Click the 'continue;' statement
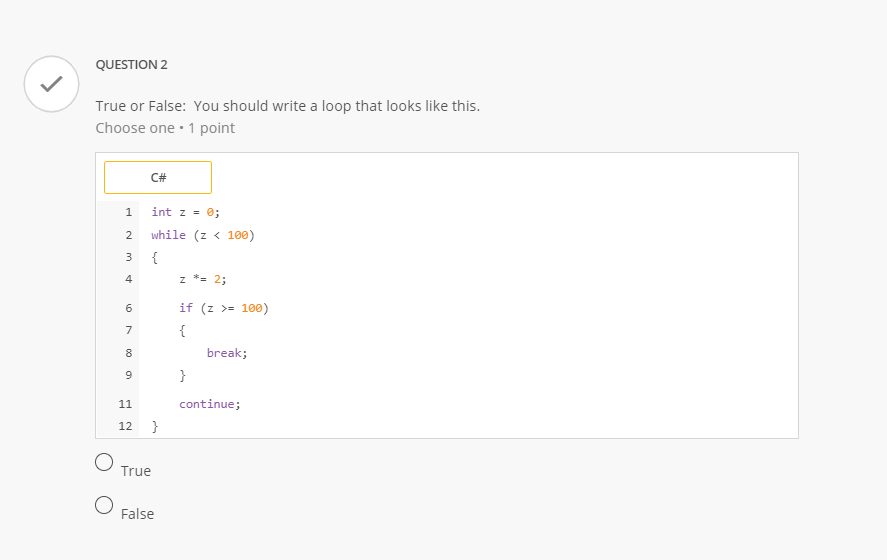887x560 pixels. (x=210, y=404)
